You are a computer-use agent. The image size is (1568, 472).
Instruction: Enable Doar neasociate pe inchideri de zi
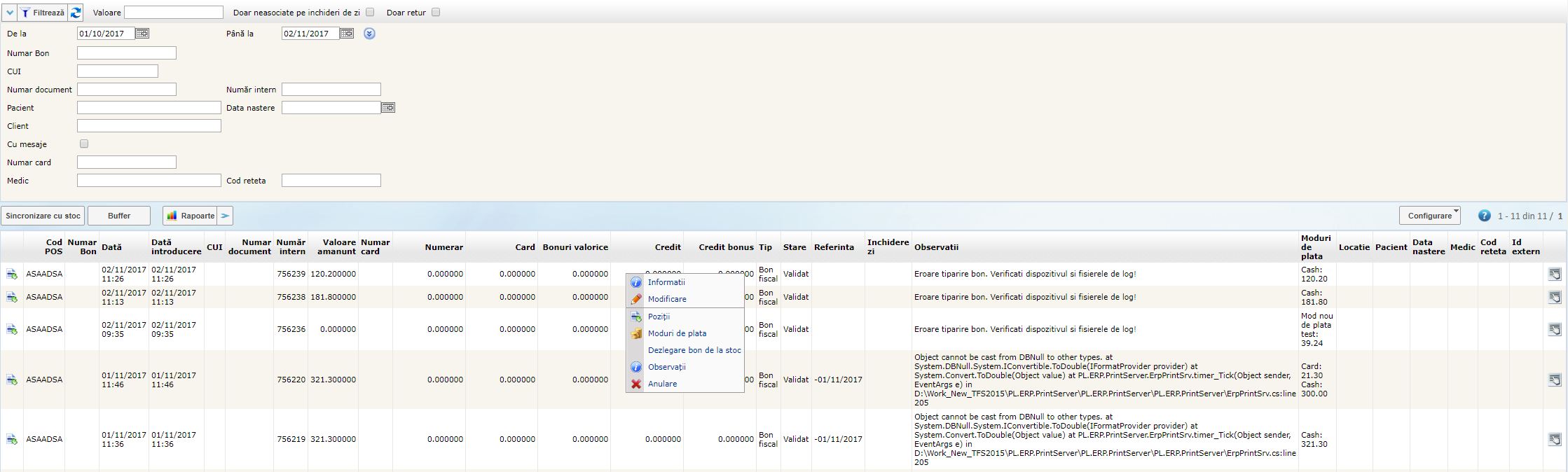[x=370, y=13]
